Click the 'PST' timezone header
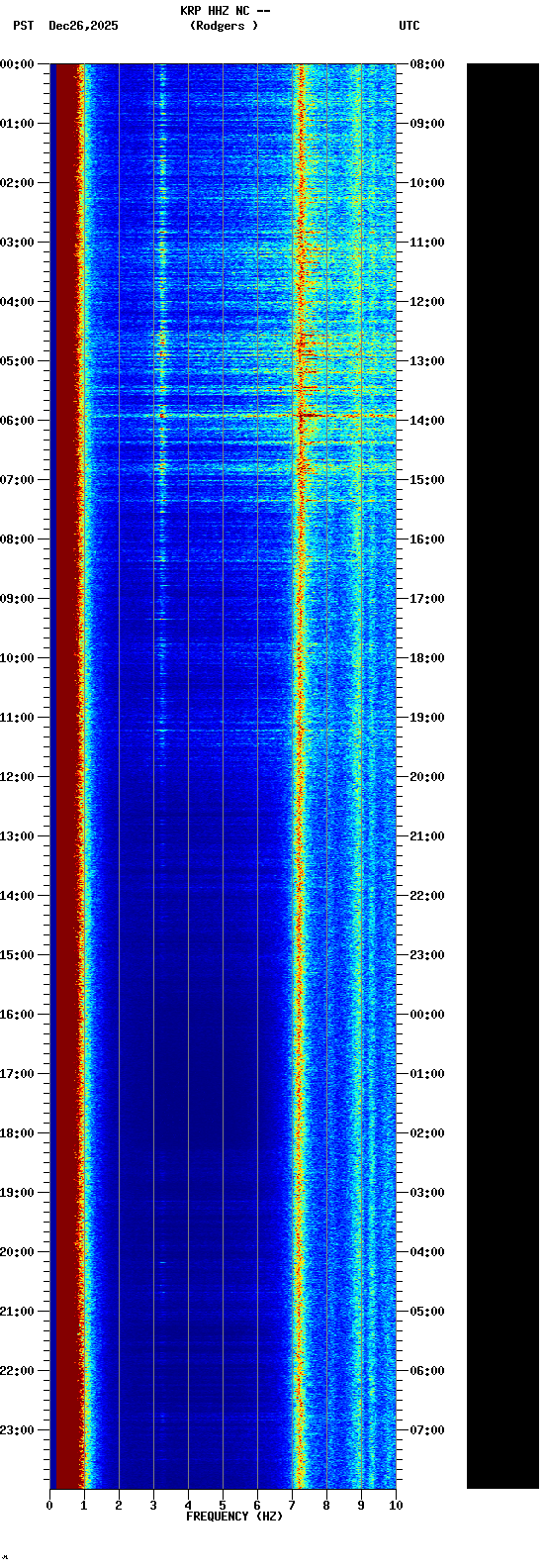This screenshot has height=1568, width=546. point(23,26)
